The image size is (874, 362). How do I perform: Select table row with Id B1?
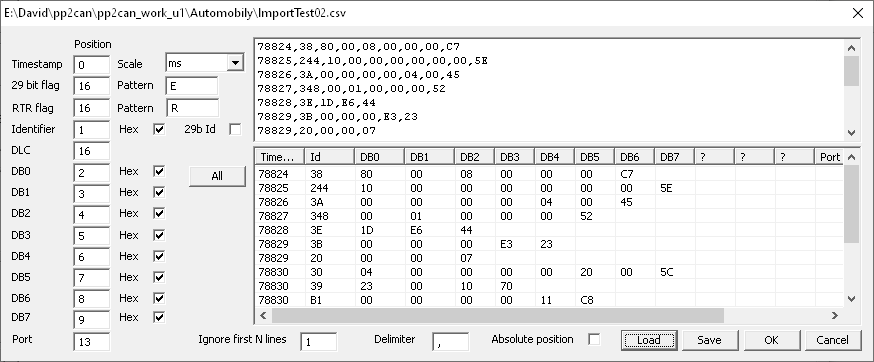pyautogui.click(x=550, y=300)
